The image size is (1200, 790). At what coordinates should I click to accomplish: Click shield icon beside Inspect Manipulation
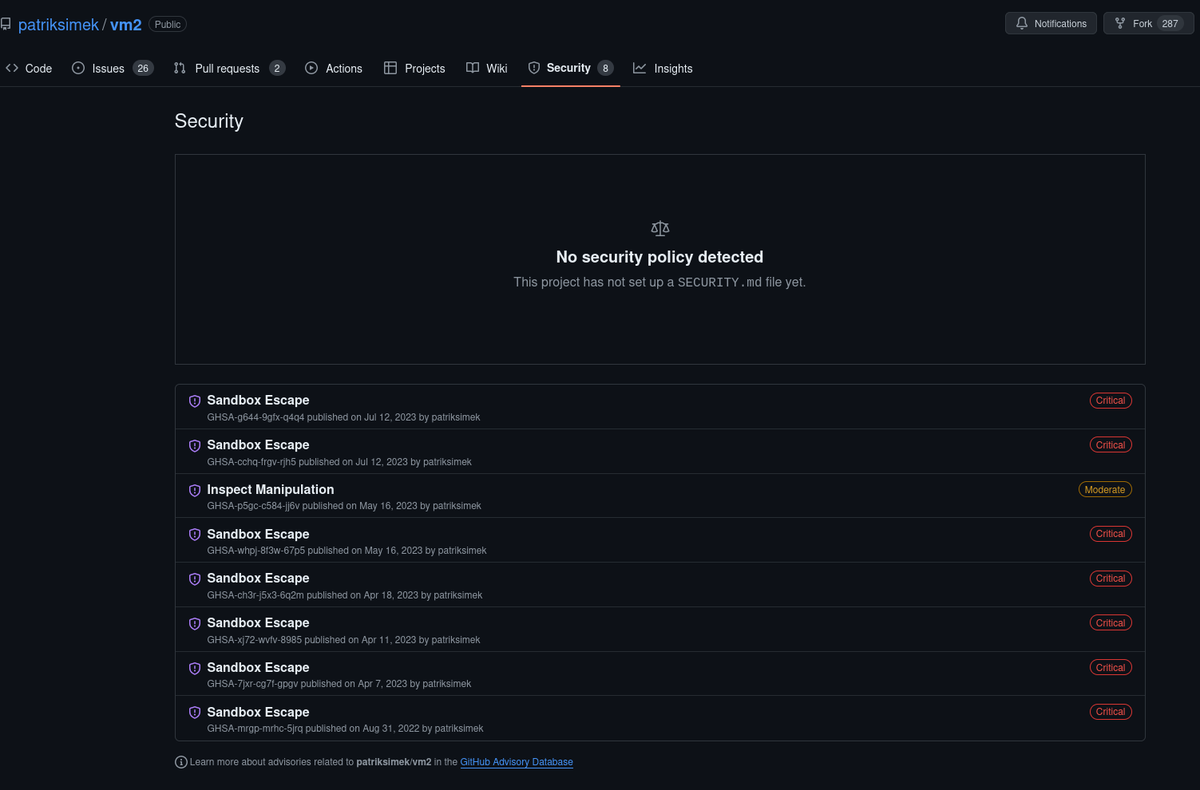tap(195, 490)
